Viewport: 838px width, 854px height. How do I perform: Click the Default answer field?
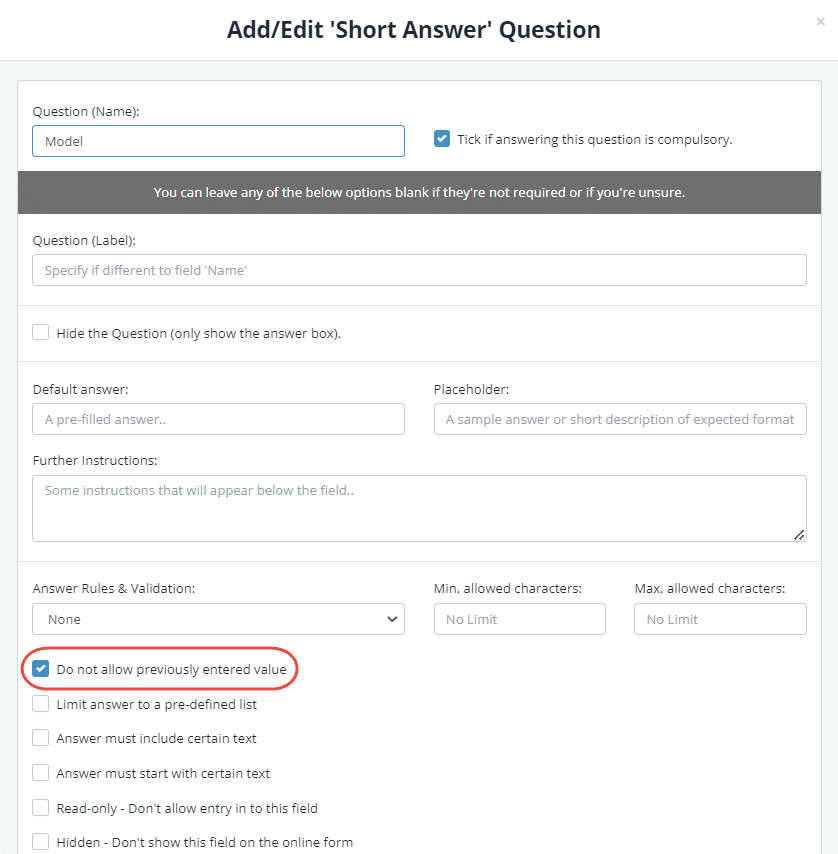point(218,419)
